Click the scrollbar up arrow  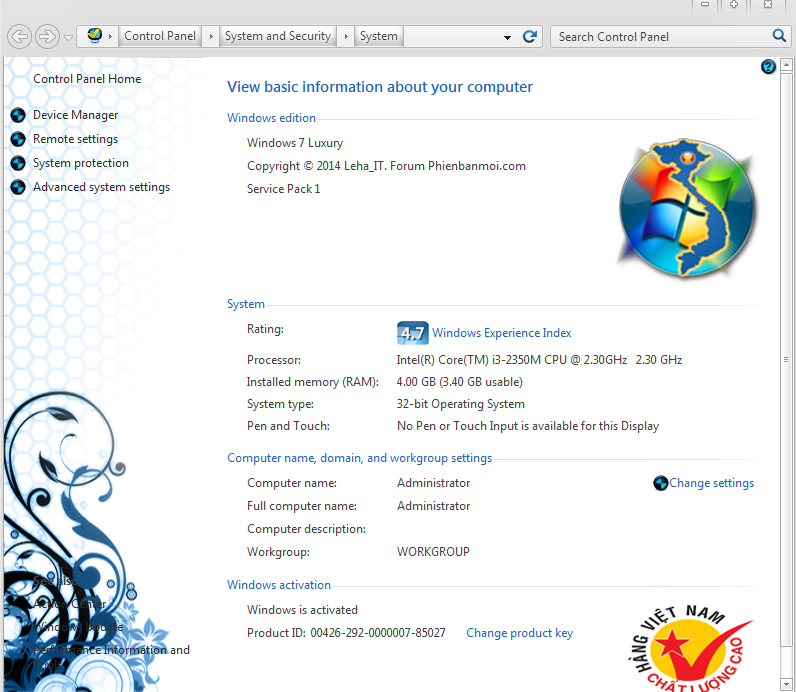click(x=786, y=65)
